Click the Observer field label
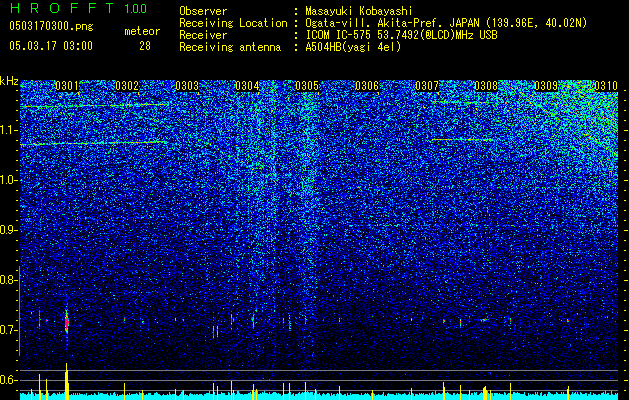 click(203, 11)
